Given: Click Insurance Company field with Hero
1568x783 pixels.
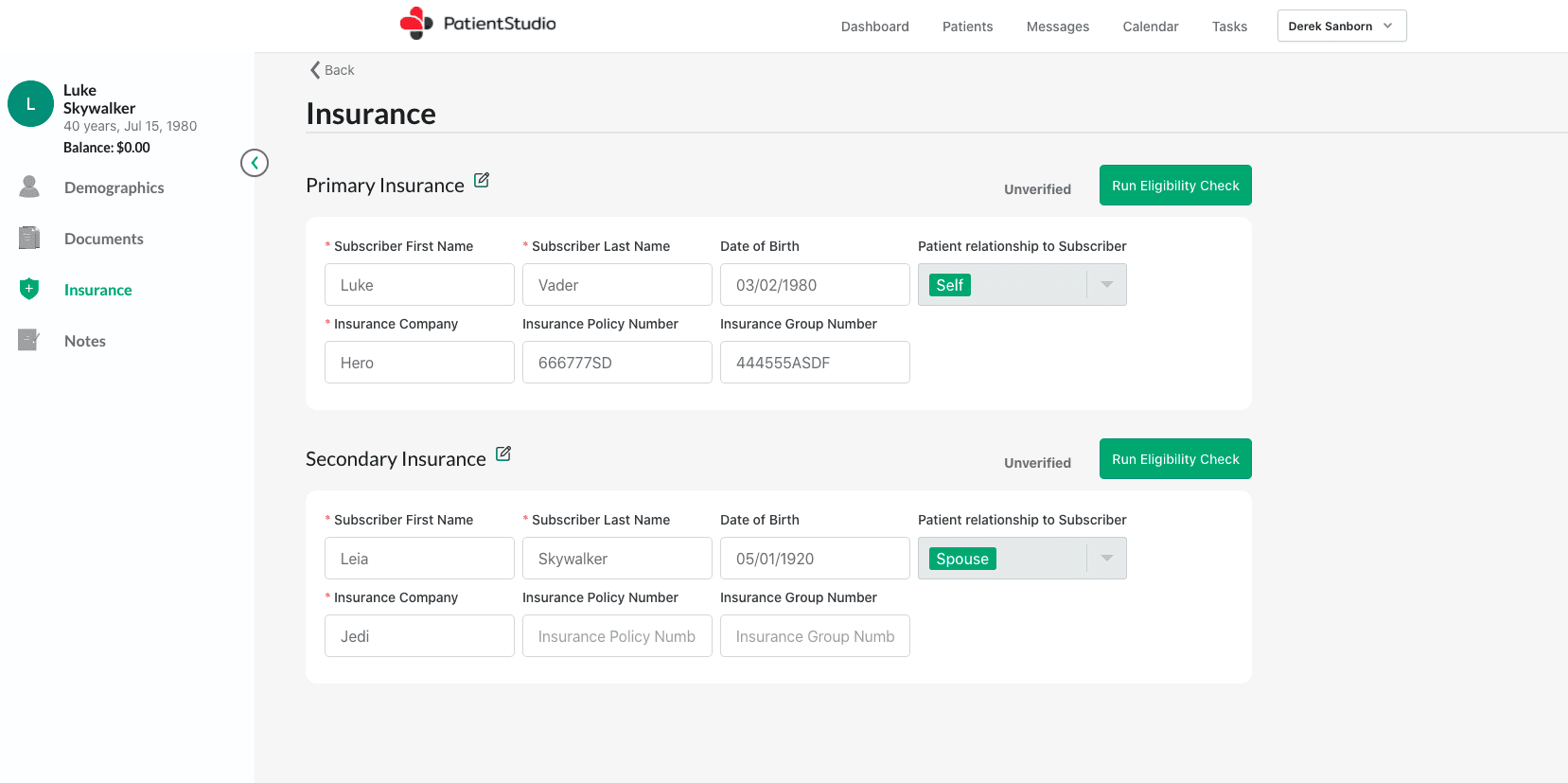Looking at the screenshot, I should click(419, 363).
